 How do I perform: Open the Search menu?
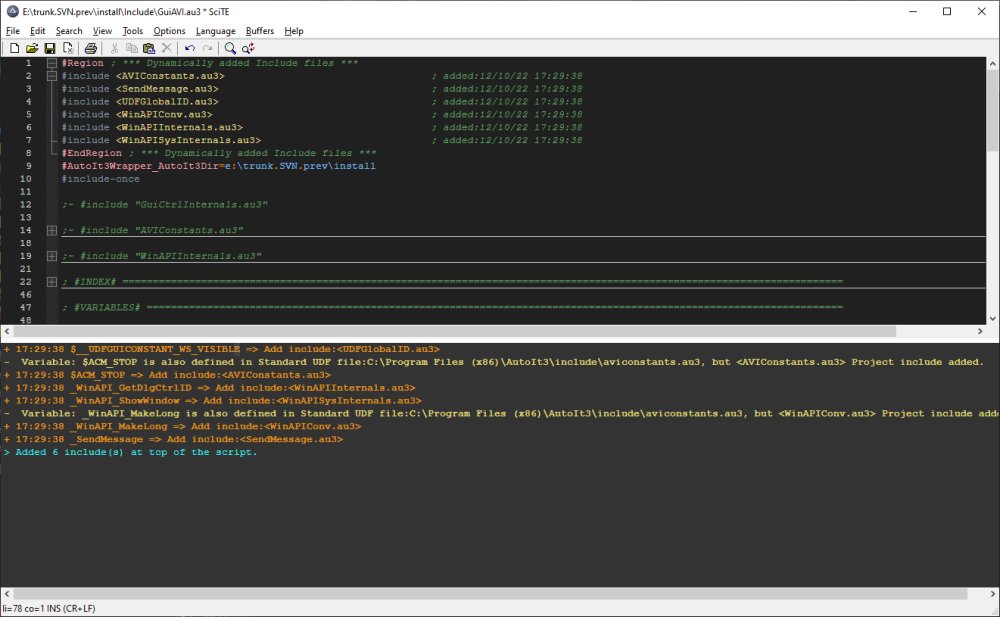click(69, 31)
